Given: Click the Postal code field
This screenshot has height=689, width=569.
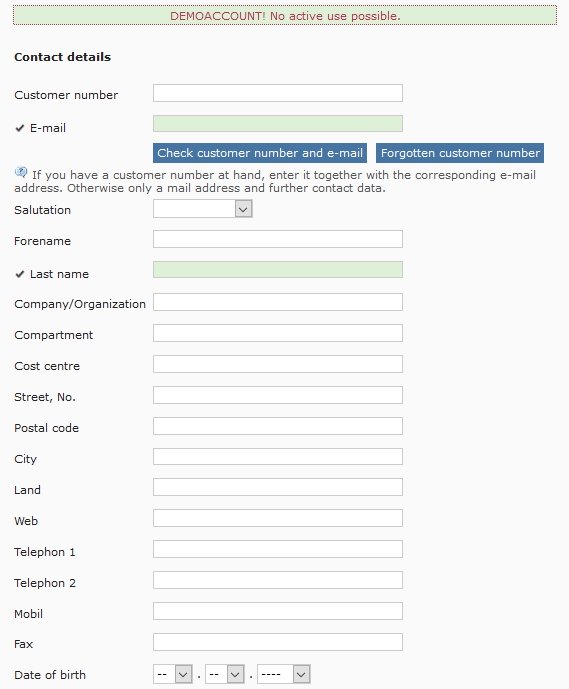Looking at the screenshot, I should point(278,426).
